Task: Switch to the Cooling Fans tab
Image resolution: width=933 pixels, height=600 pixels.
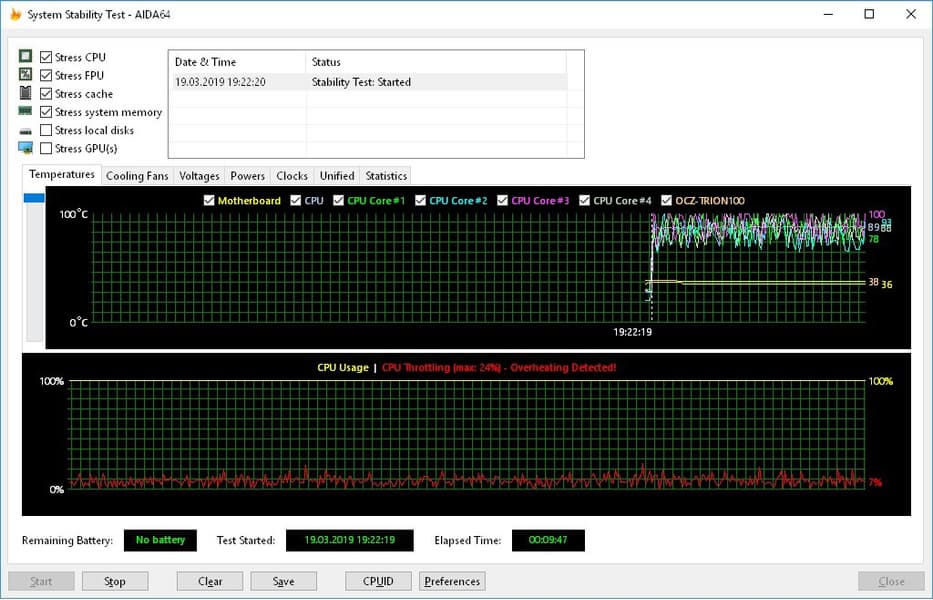Action: (137, 176)
